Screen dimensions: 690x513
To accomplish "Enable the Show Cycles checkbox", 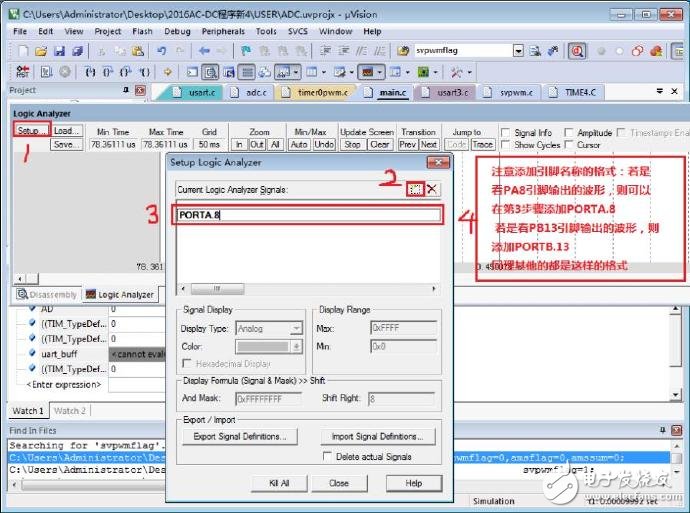I will pos(506,145).
